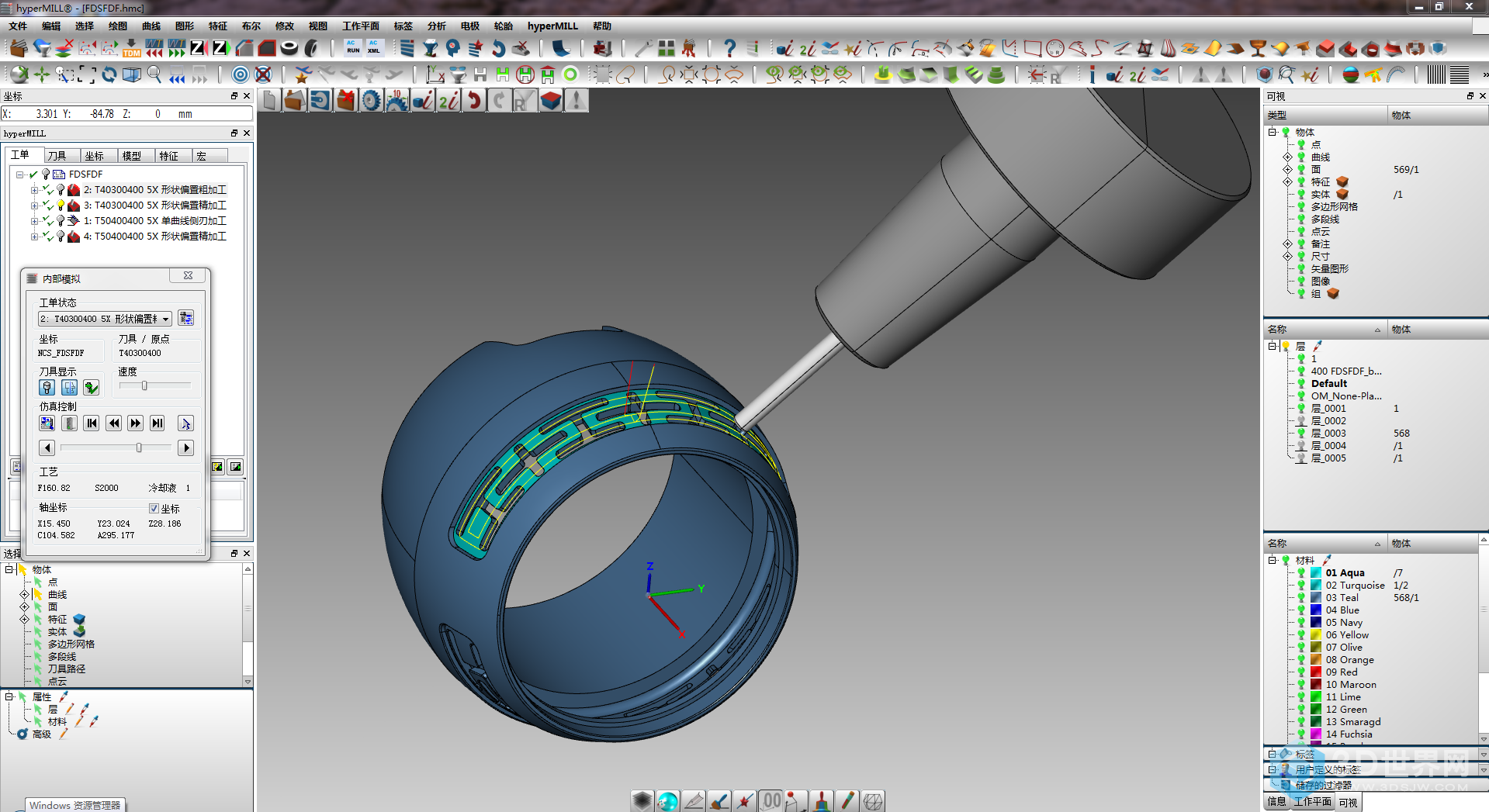Toggle the 坐标 checkbox in simulation dialog
Viewport: 1489px width, 812px height.
pos(154,508)
